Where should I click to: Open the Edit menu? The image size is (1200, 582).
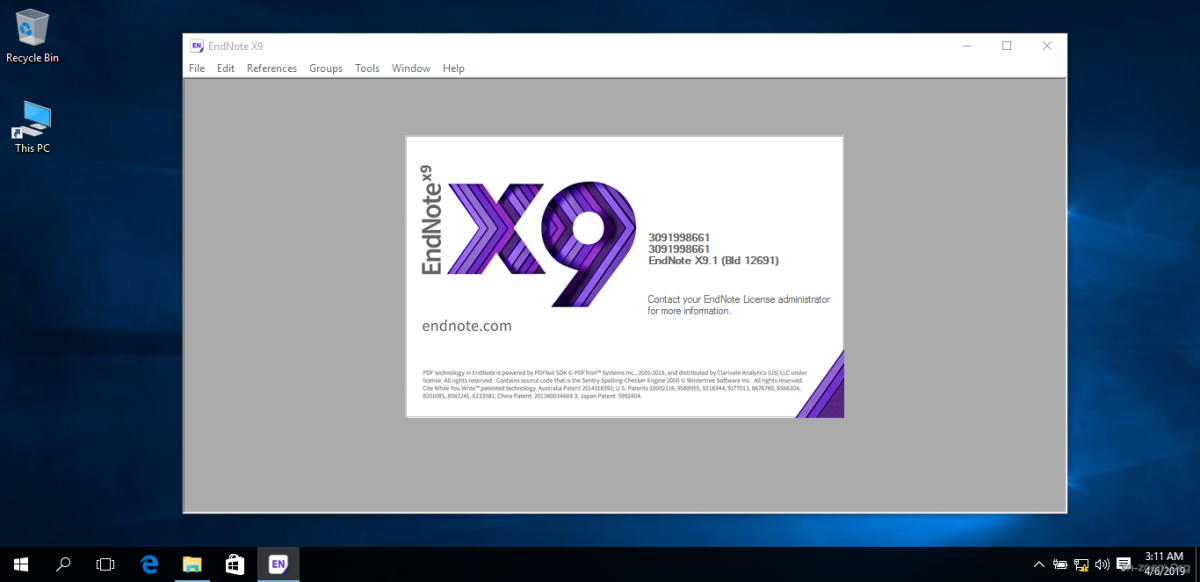[226, 68]
